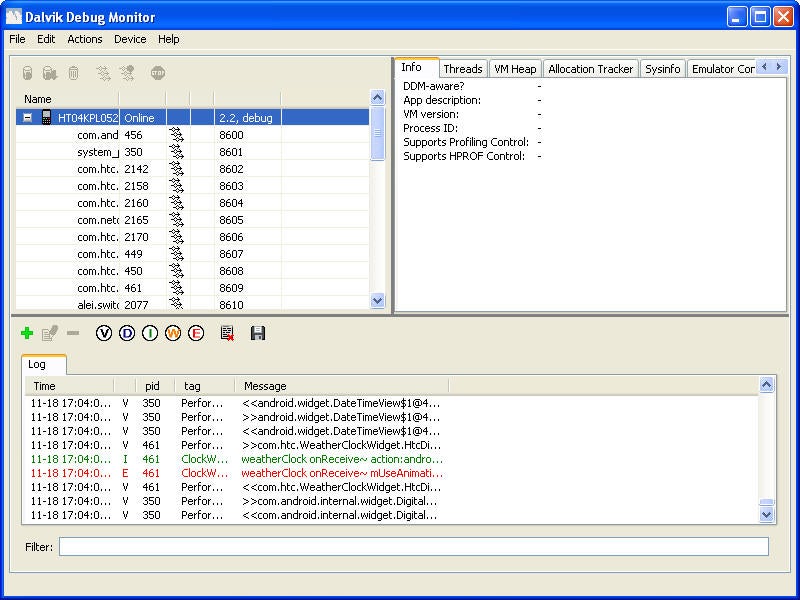Click the log panel scrollbar thumb
Screen dimensions: 800x600
coord(766,502)
